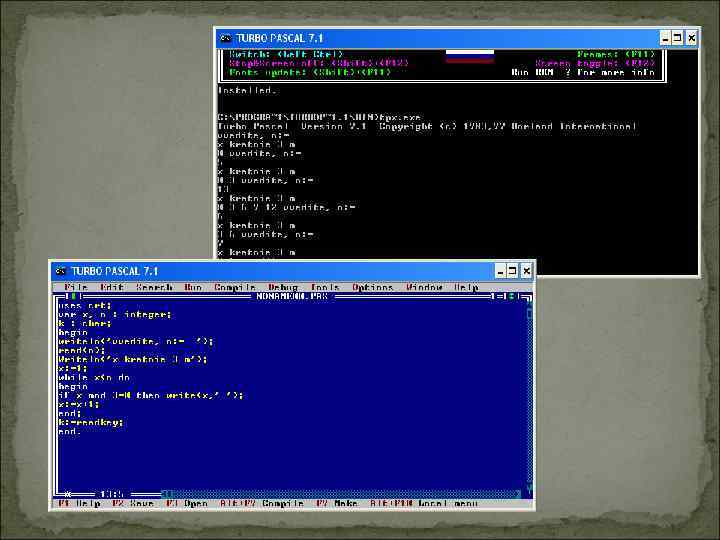Click the Turbo Pascal copyright line in console
Image resolution: width=720 pixels, height=540 pixels.
[427, 126]
